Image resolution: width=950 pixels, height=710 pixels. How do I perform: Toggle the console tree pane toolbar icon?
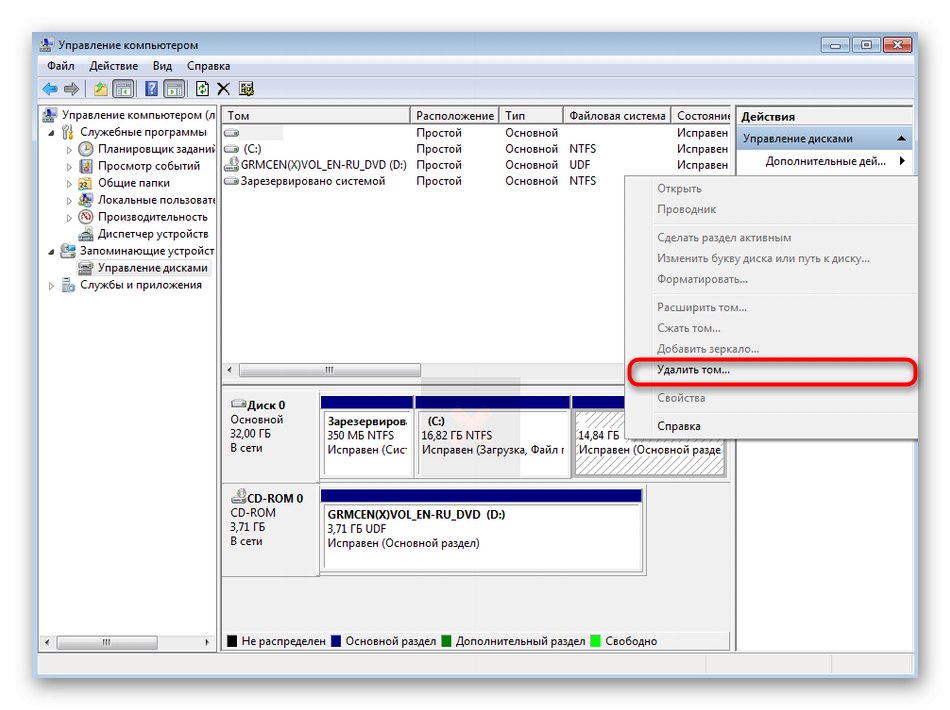(123, 89)
